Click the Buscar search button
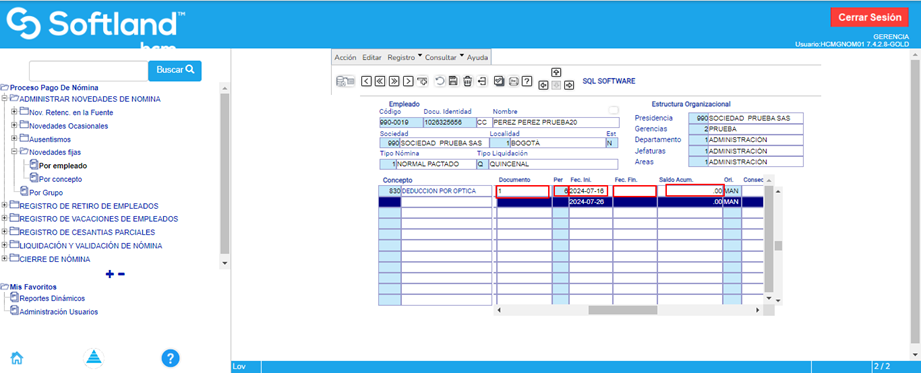 point(175,70)
